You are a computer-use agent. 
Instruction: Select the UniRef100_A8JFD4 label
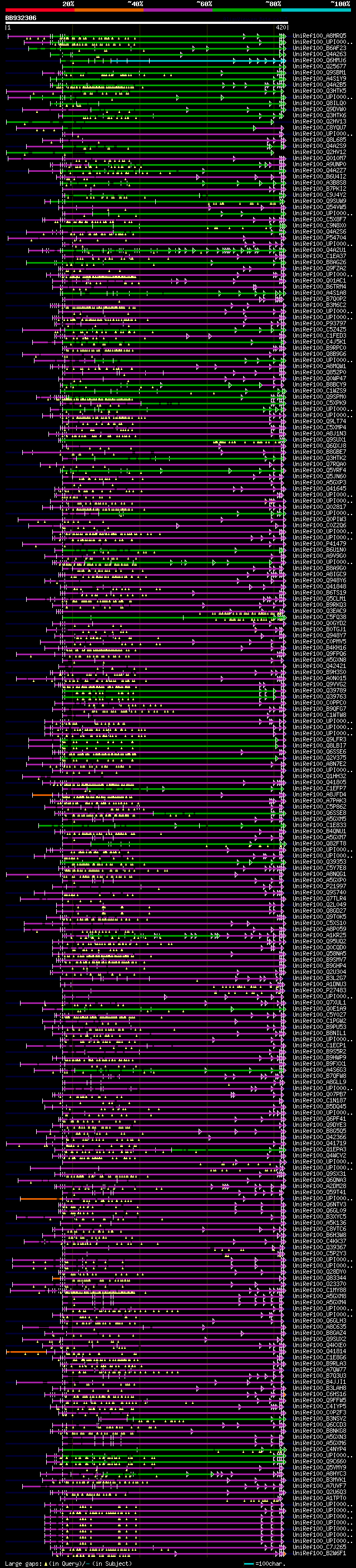[x=319, y=794]
